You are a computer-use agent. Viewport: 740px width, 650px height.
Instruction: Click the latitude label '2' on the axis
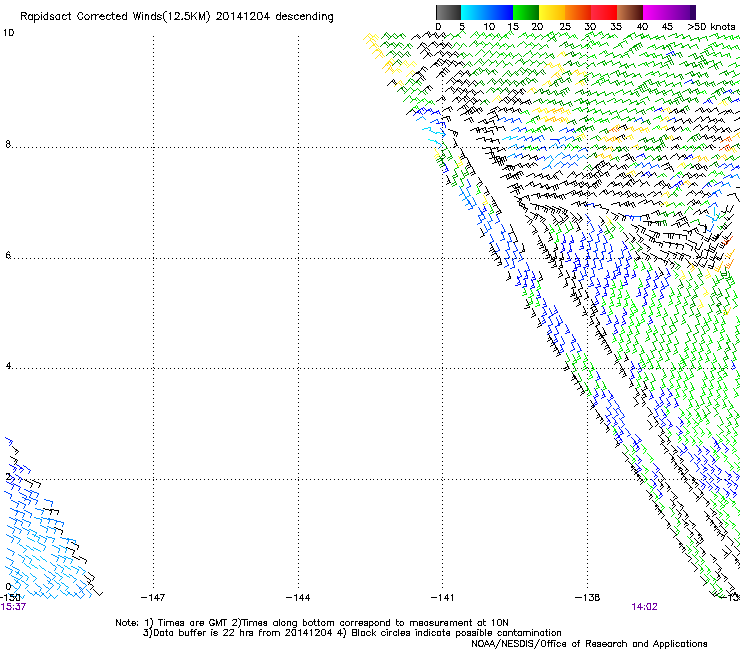(x=8, y=477)
